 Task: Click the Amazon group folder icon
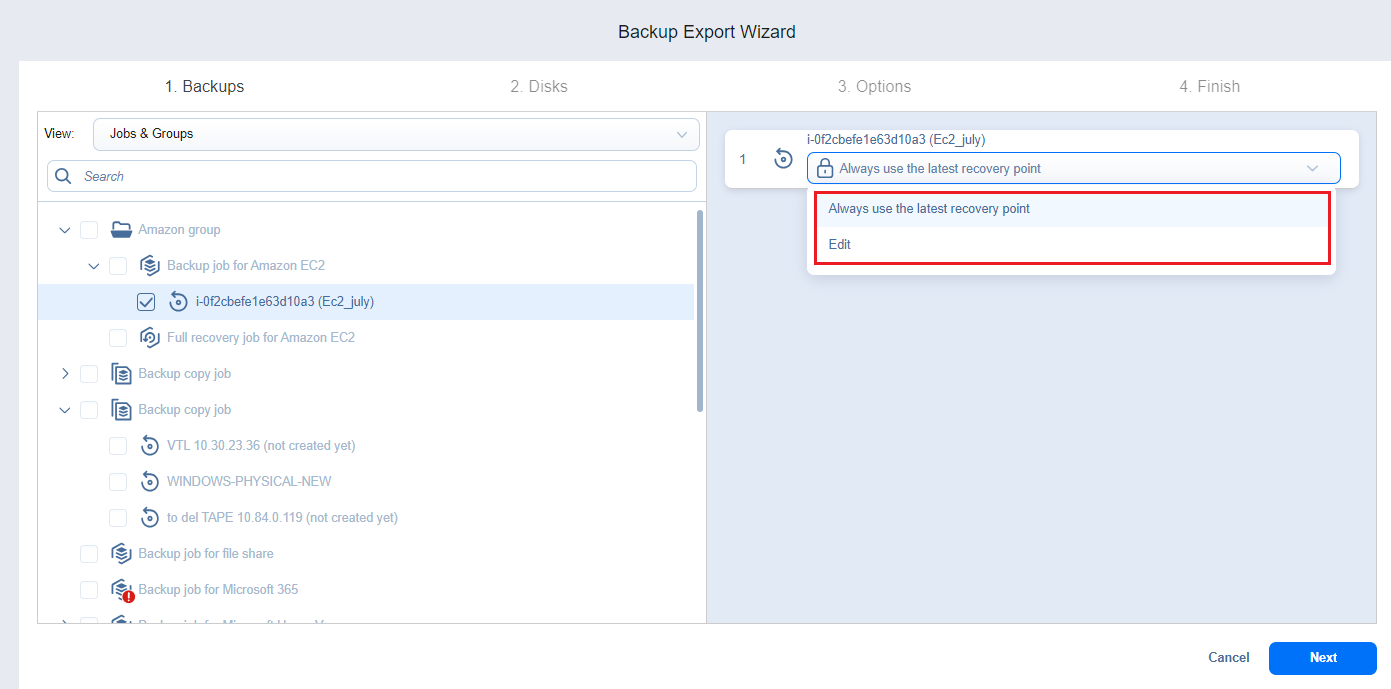click(x=121, y=230)
